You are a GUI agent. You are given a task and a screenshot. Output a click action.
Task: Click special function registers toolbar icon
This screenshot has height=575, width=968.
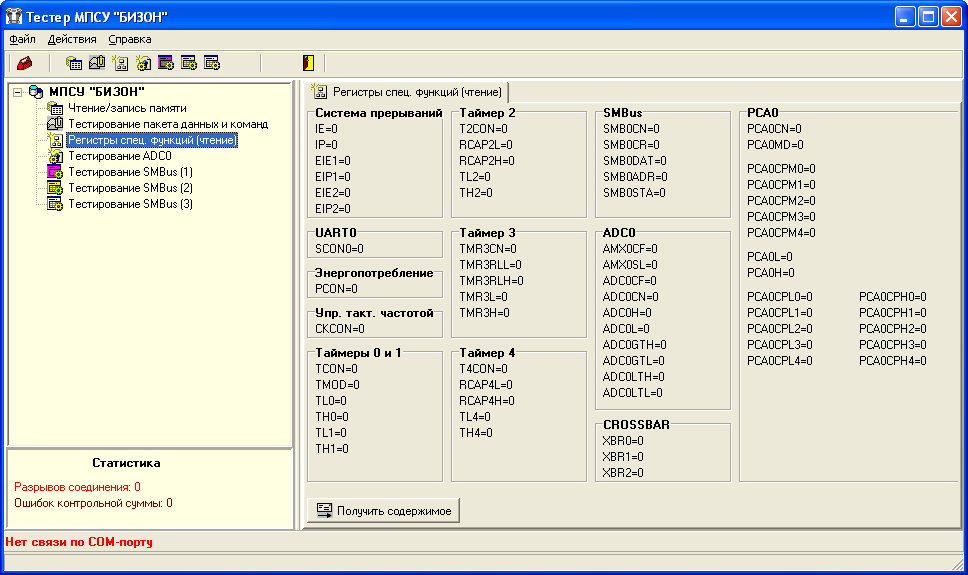(x=120, y=63)
